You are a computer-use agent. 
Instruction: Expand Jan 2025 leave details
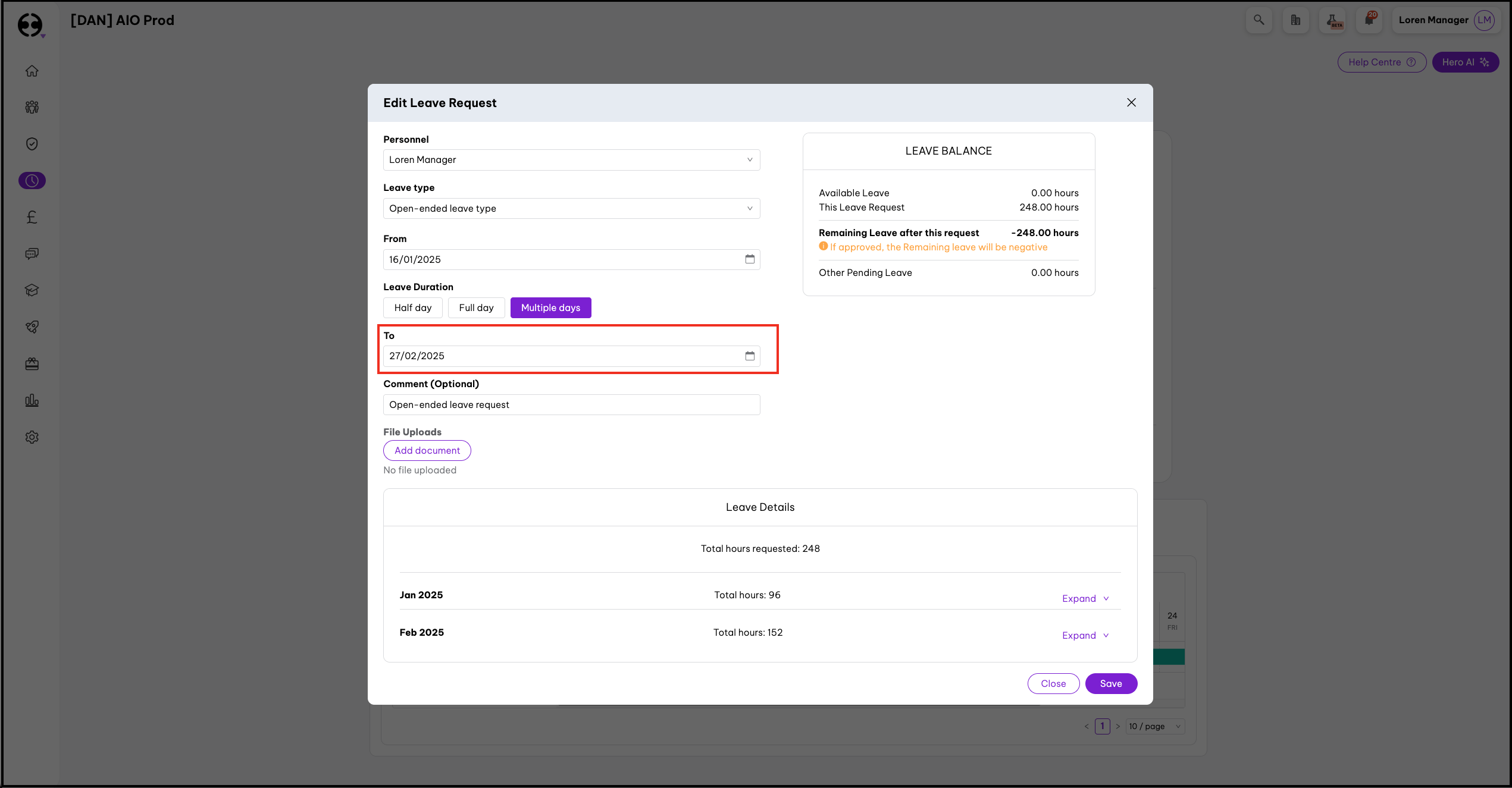pos(1085,598)
